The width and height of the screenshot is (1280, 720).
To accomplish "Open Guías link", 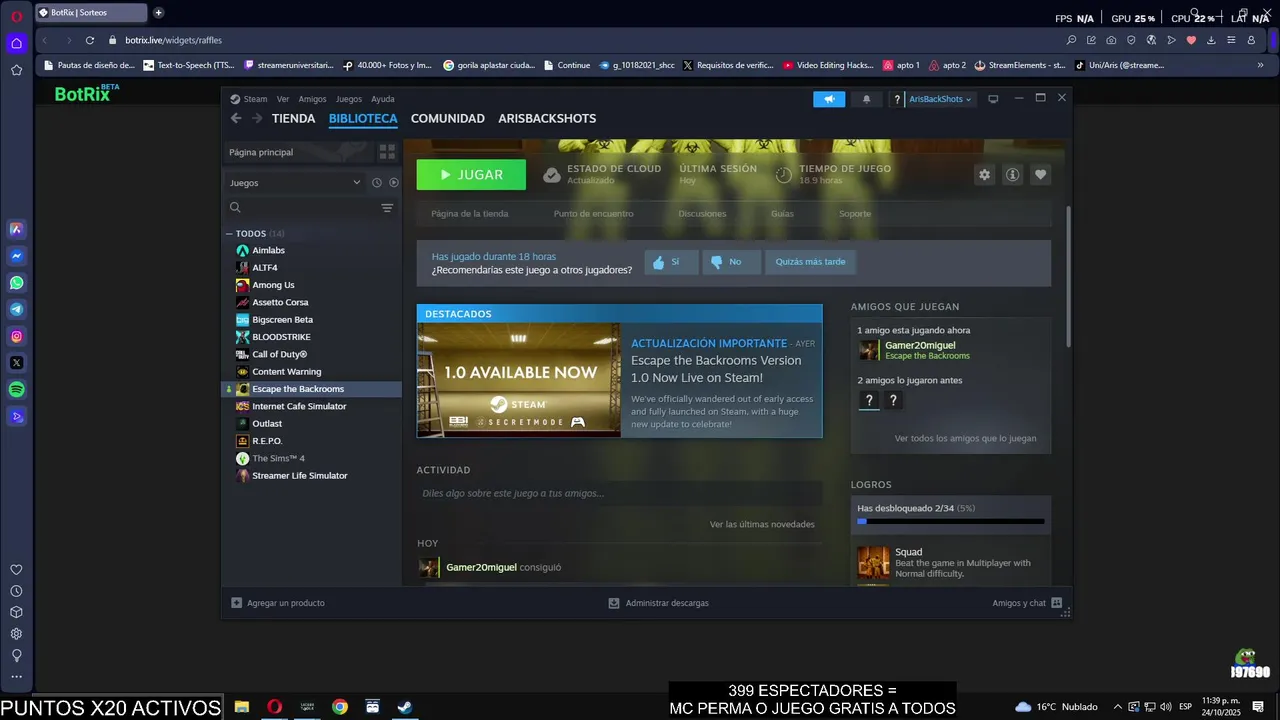I will [x=782, y=214].
